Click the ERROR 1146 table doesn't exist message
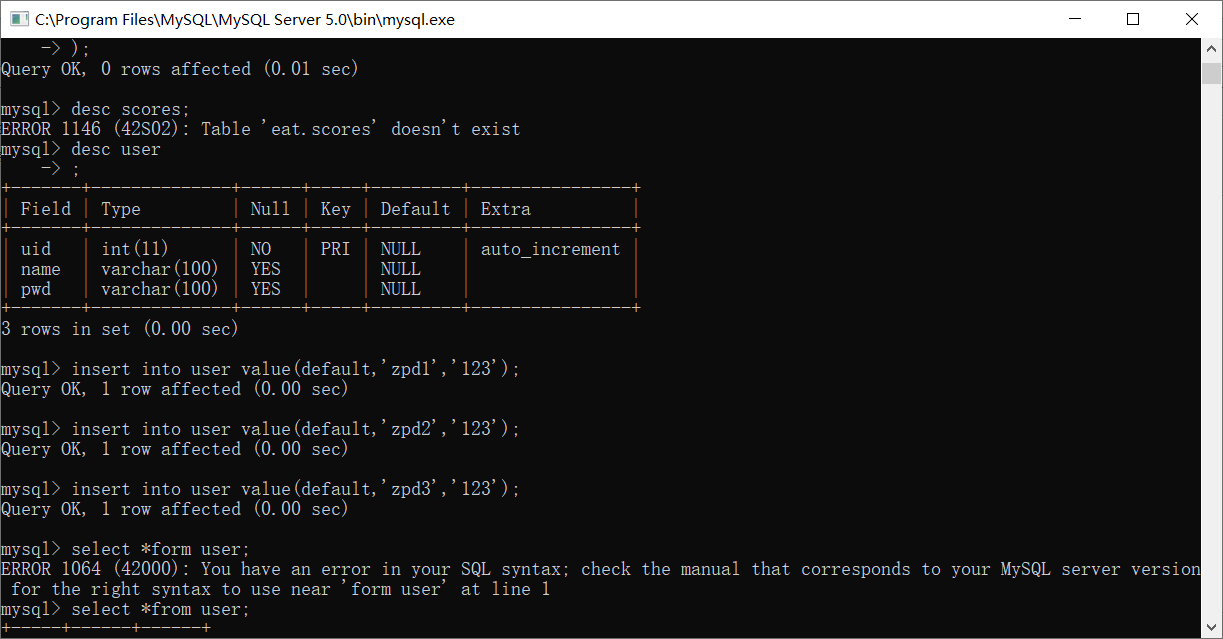The width and height of the screenshot is (1223, 639). click(260, 129)
